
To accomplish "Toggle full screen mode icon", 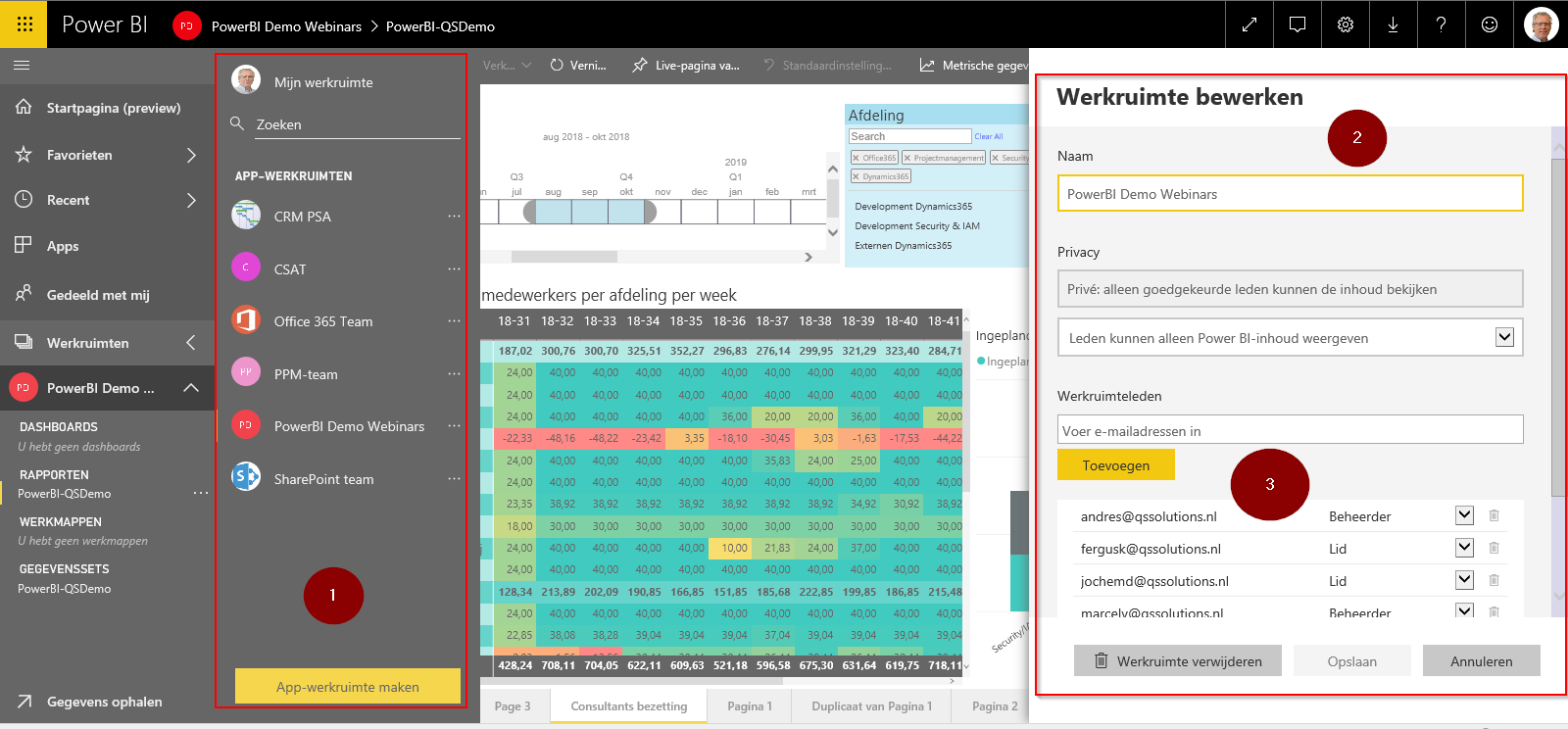I will tap(1249, 24).
